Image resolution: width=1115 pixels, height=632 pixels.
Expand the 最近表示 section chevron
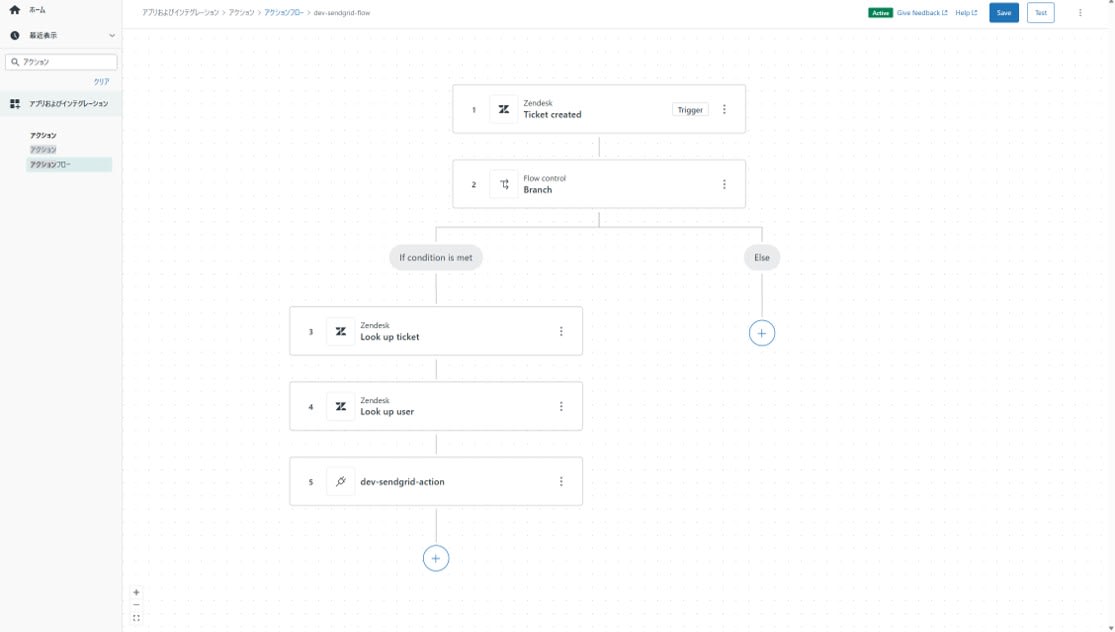(x=112, y=36)
